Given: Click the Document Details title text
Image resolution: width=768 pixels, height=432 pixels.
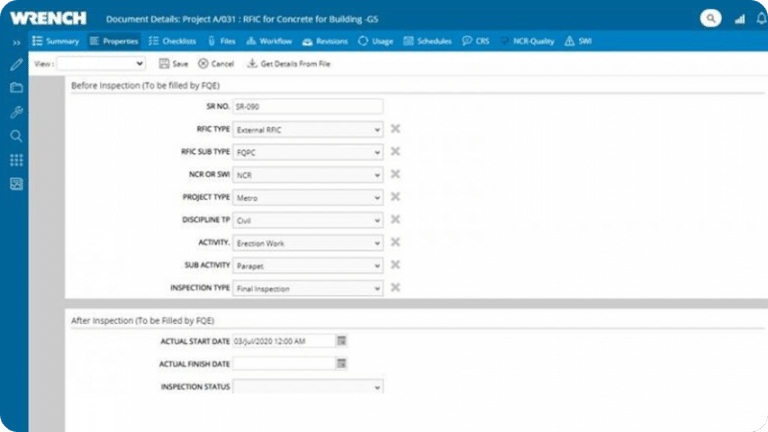Looking at the screenshot, I should pos(242,19).
